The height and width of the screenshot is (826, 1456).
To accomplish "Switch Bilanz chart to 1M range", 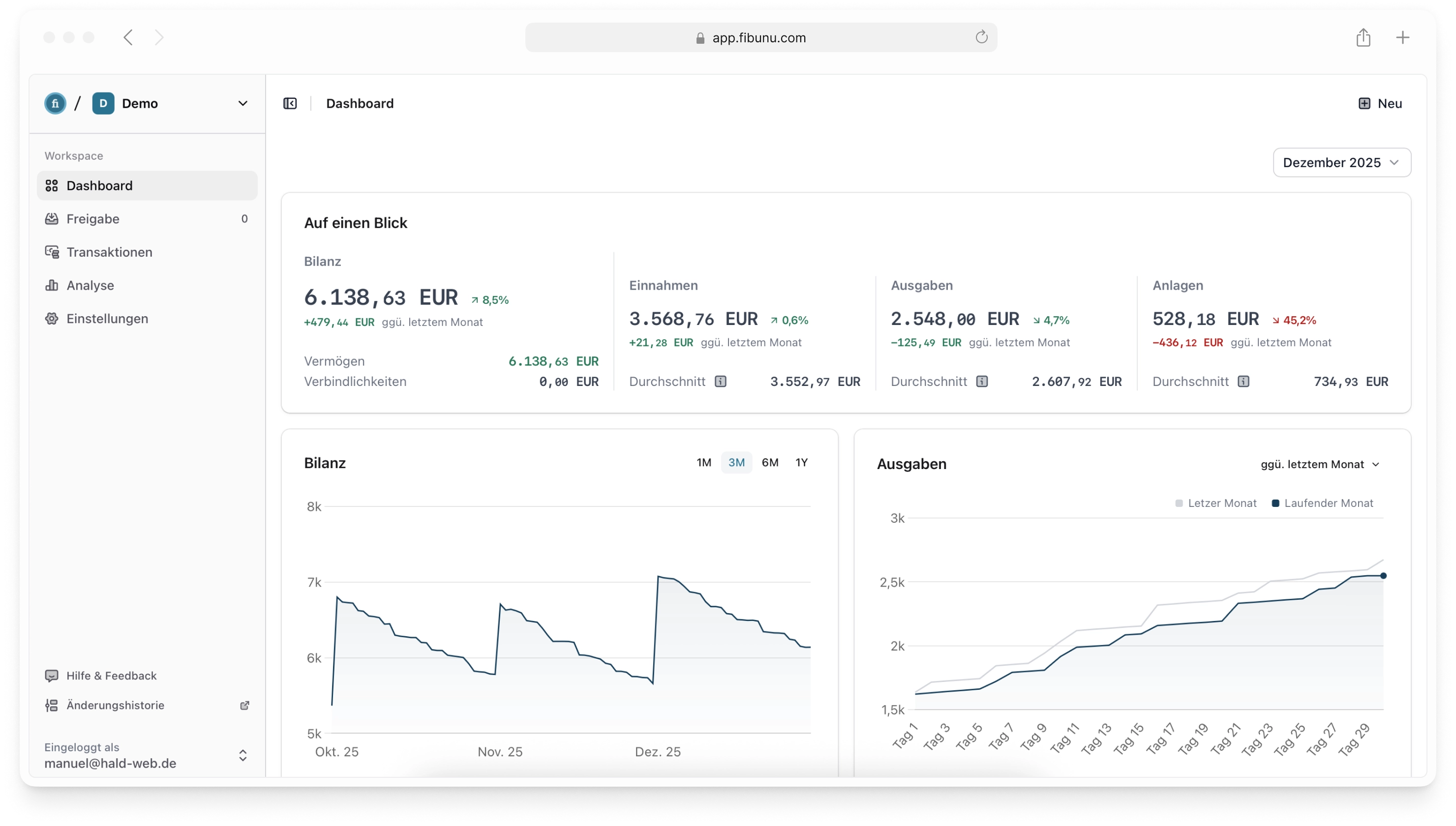I will tap(703, 462).
